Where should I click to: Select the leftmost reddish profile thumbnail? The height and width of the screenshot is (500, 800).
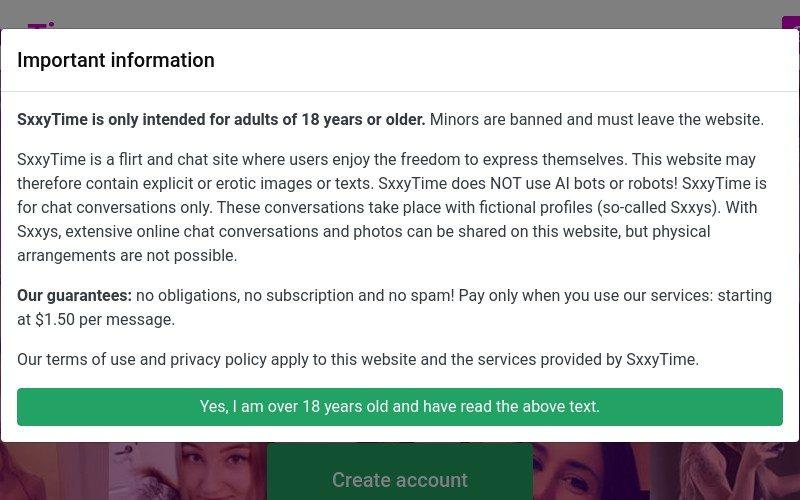pos(54,471)
